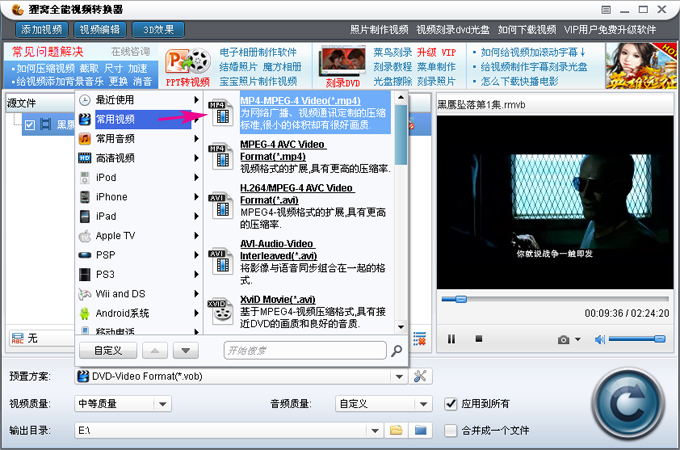Open preset settings wrench icon
The width and height of the screenshot is (680, 450).
420,376
